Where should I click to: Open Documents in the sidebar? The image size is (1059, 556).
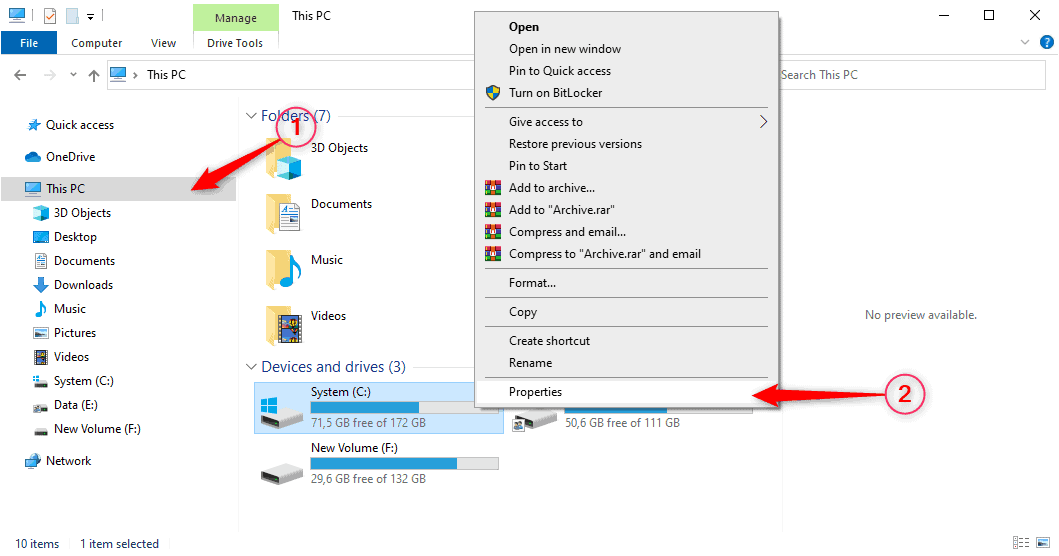pyautogui.click(x=84, y=261)
